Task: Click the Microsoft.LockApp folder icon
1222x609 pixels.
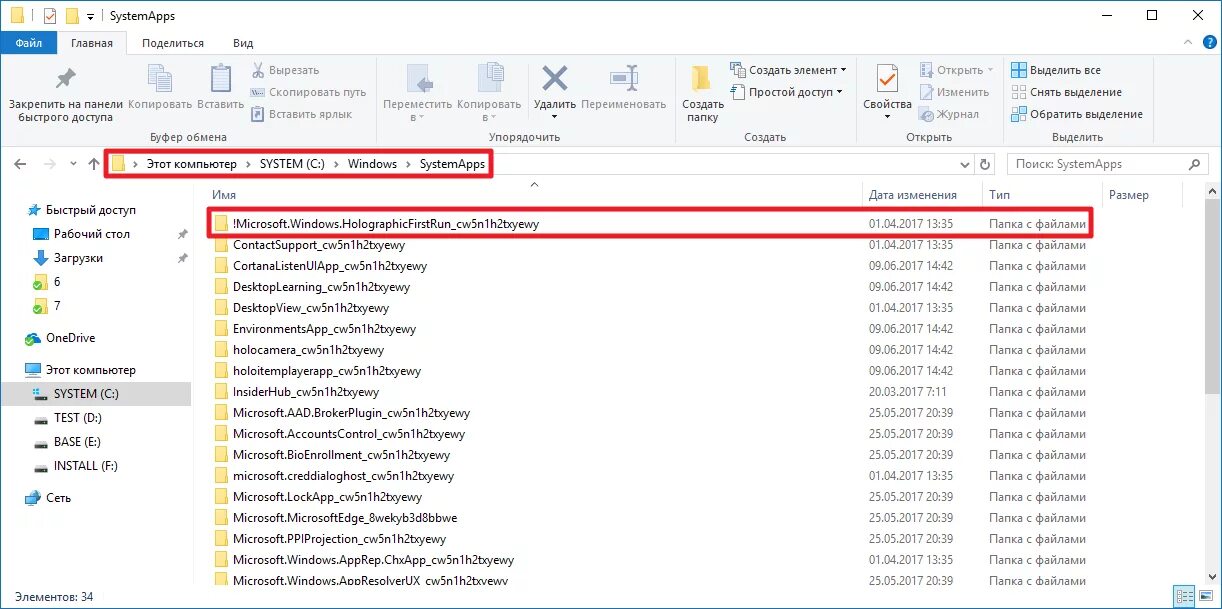Action: coord(222,497)
